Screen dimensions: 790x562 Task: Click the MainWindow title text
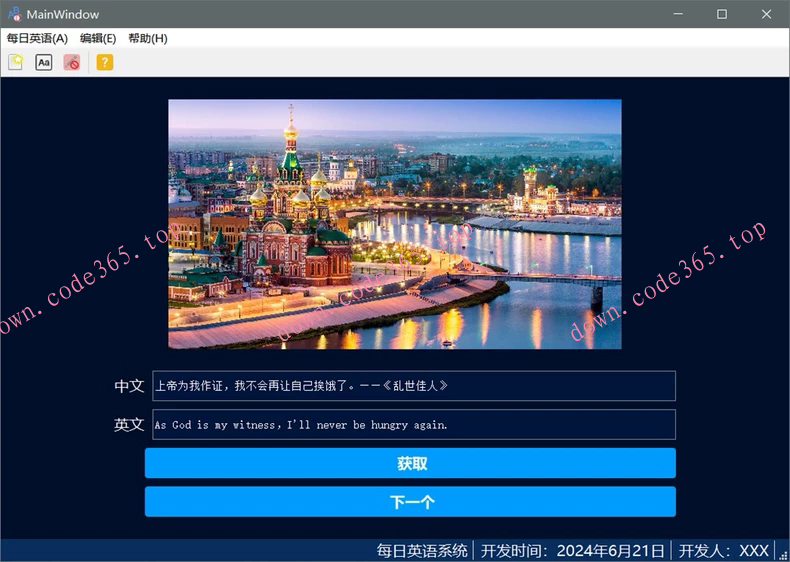click(63, 15)
